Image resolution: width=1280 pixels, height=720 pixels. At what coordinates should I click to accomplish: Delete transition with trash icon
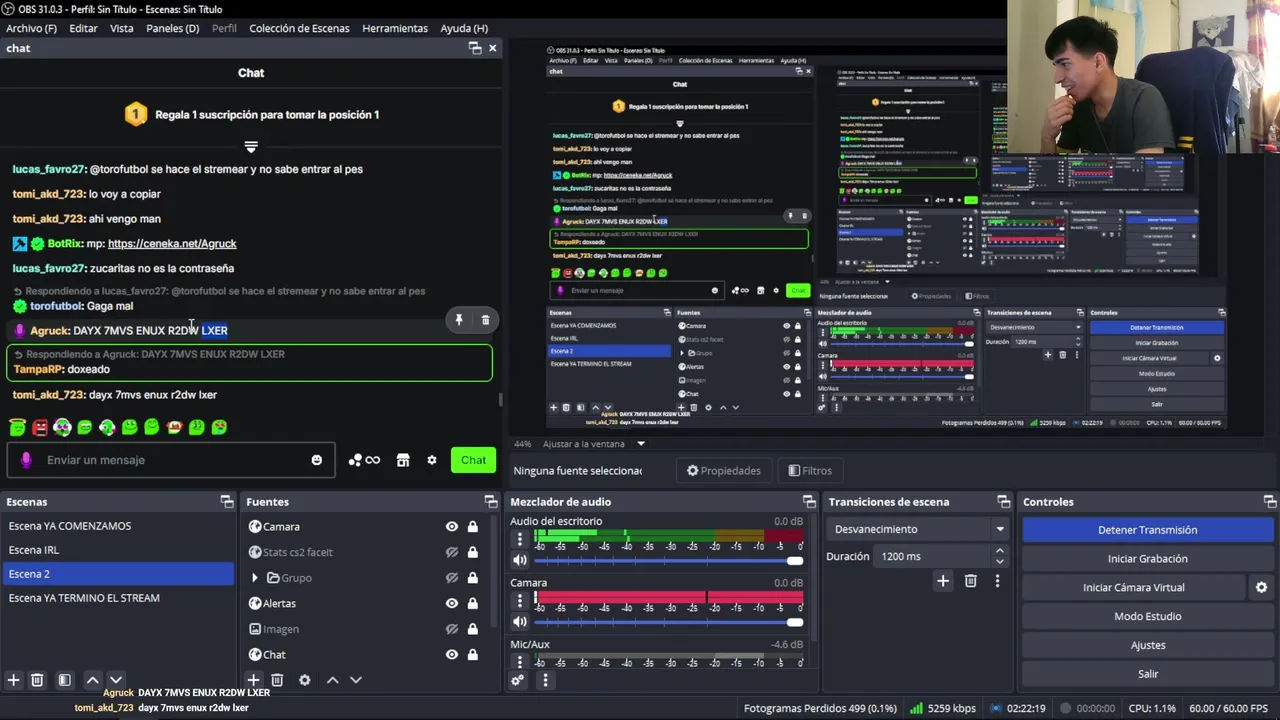coord(970,581)
